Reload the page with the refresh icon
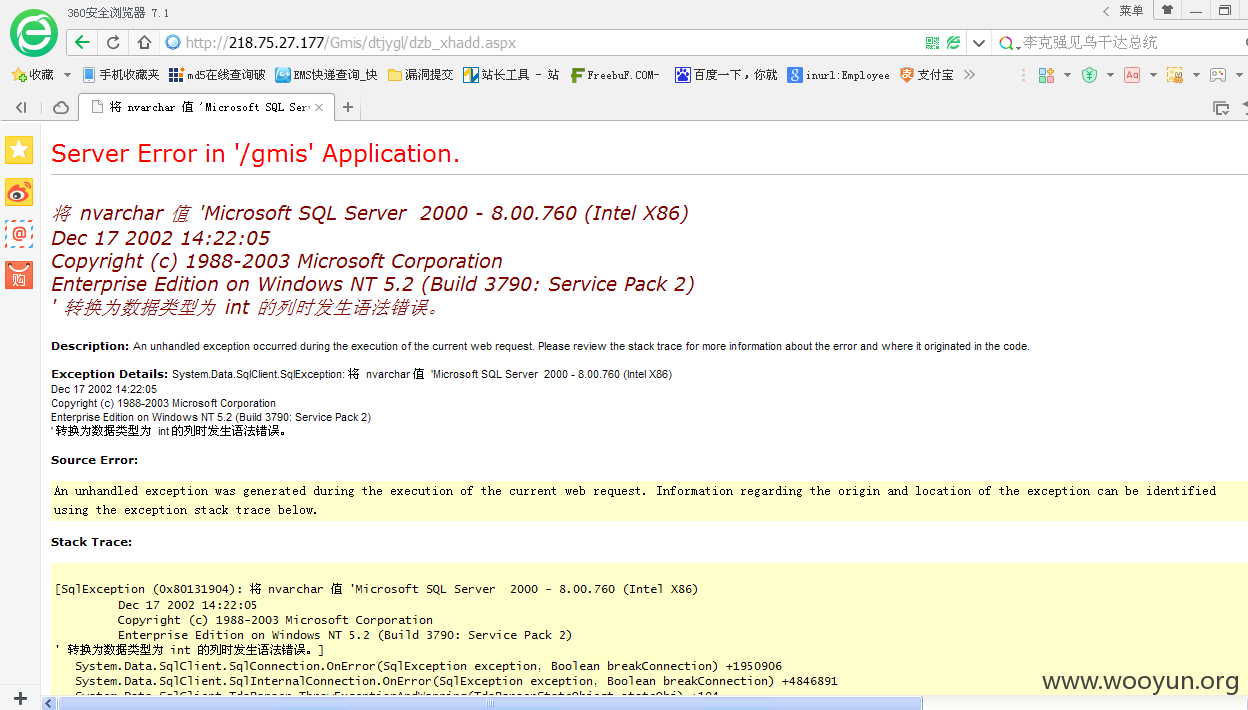The image size is (1248, 710). coord(113,43)
